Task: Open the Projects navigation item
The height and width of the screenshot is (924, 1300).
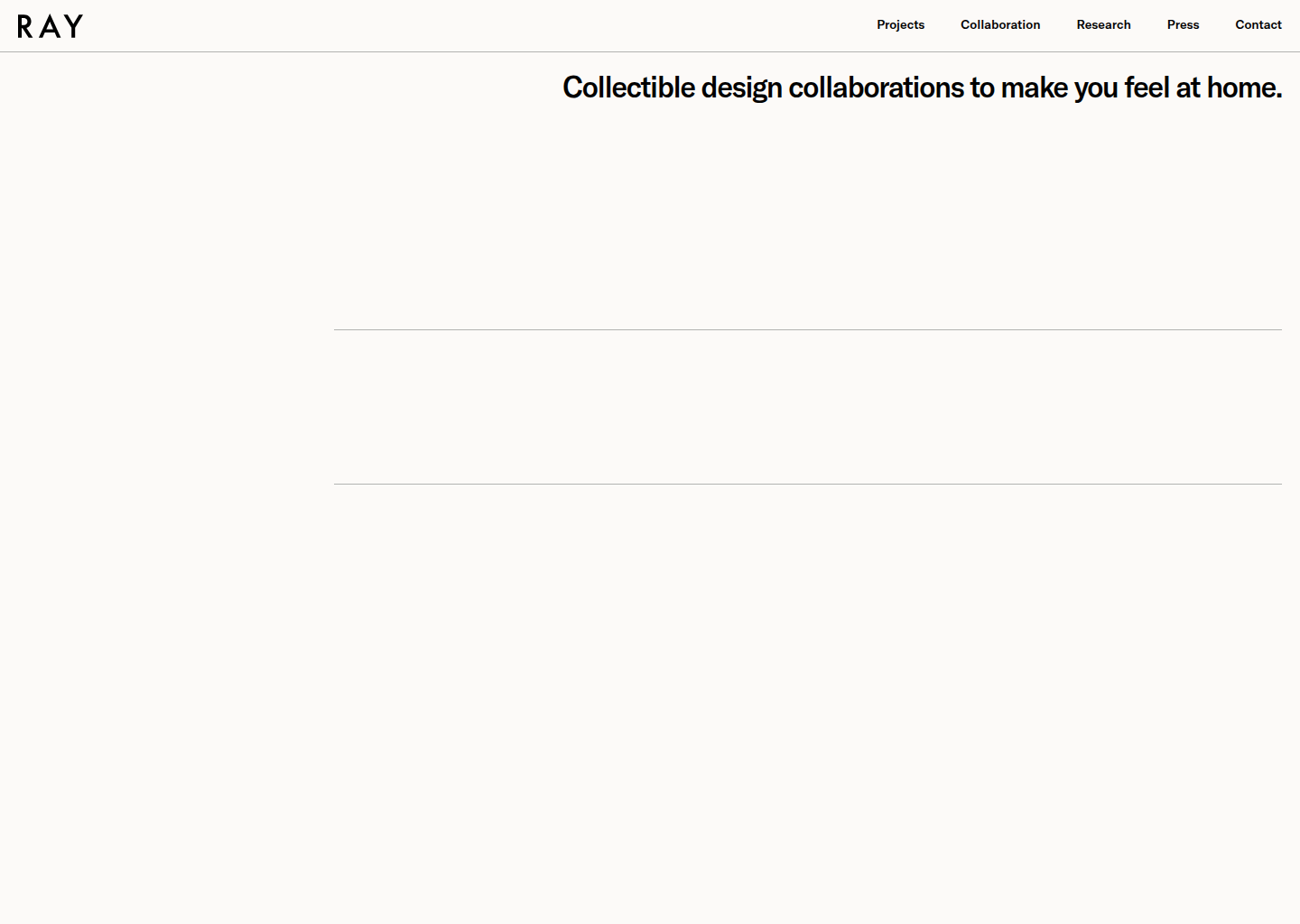Action: tap(900, 24)
